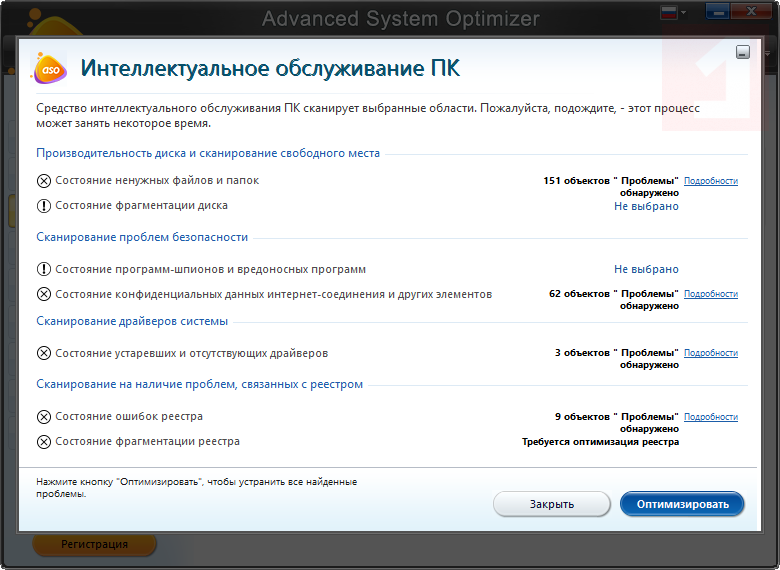Click Не выбрано for фрагментации диска
780x570 pixels.
(646, 206)
